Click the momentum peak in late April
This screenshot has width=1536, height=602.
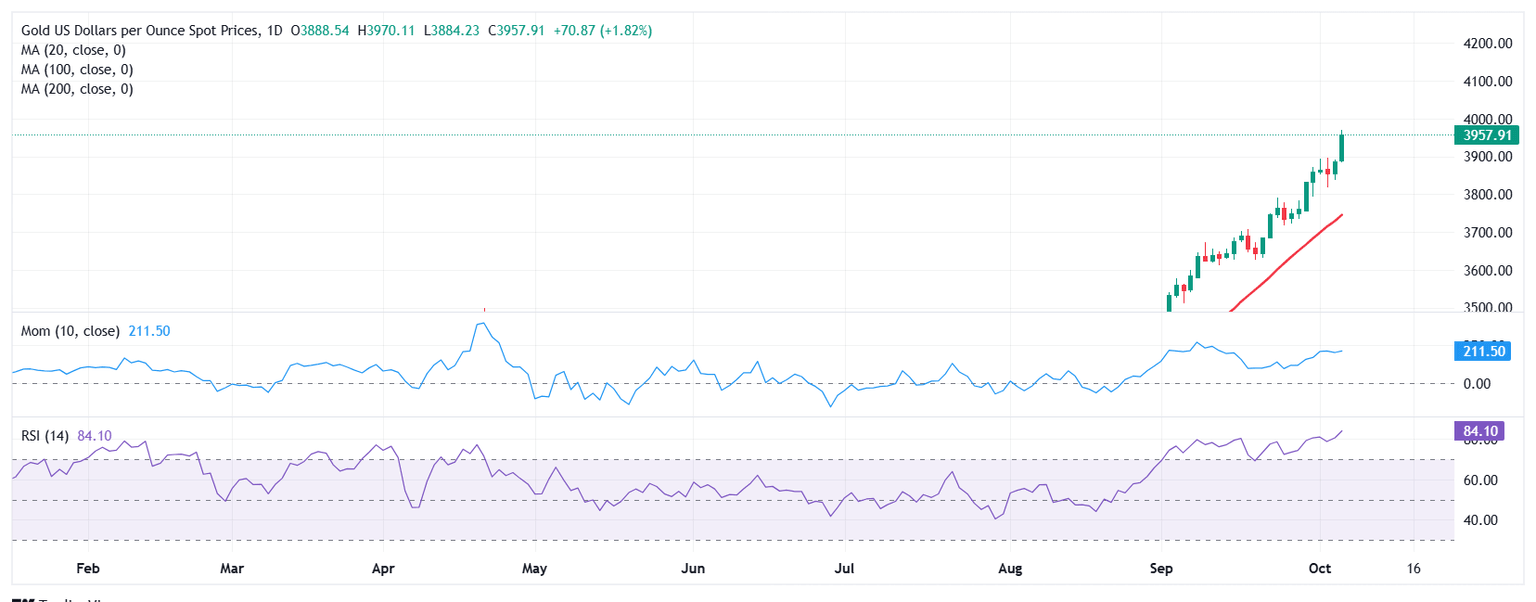tap(482, 323)
